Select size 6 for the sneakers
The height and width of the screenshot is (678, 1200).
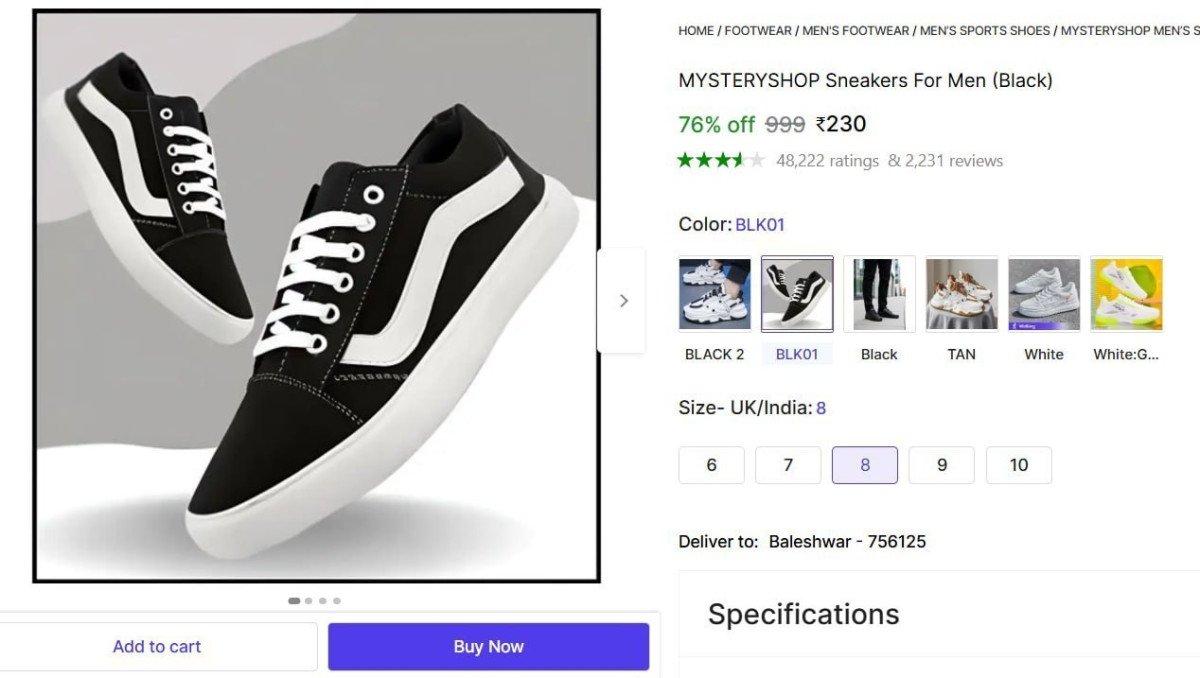point(711,464)
